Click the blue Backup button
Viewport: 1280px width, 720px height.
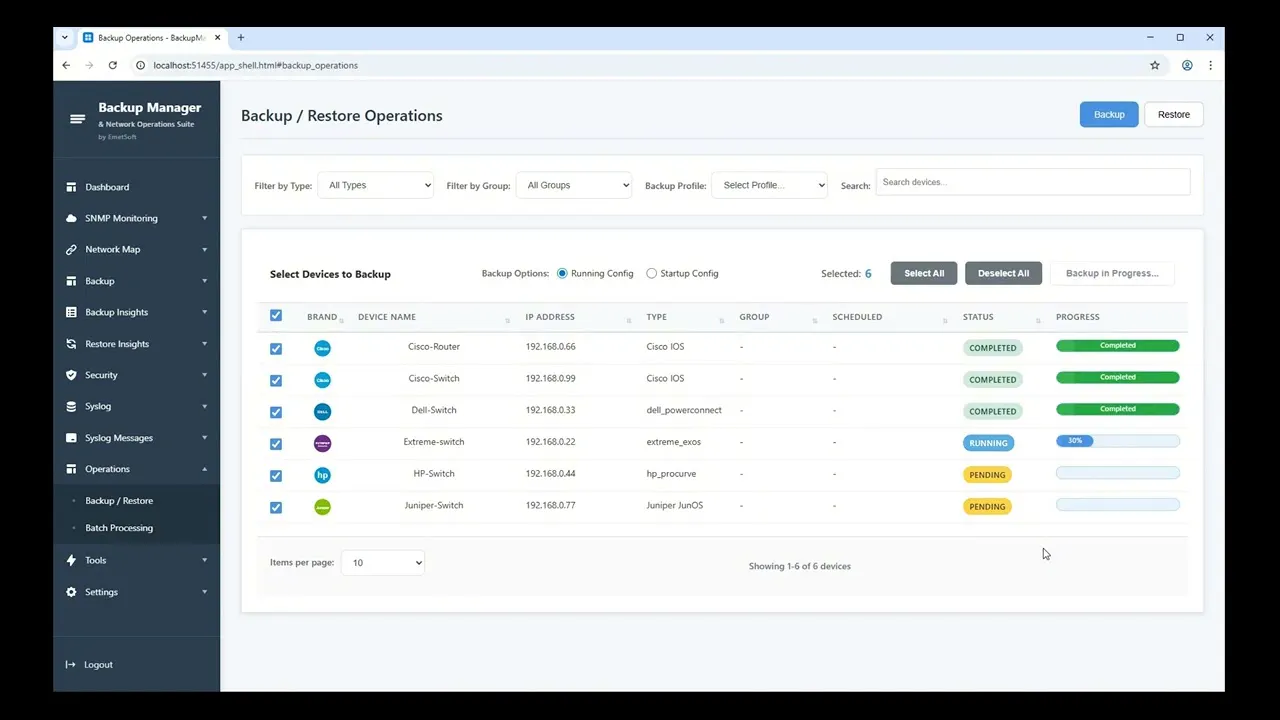click(x=1109, y=114)
